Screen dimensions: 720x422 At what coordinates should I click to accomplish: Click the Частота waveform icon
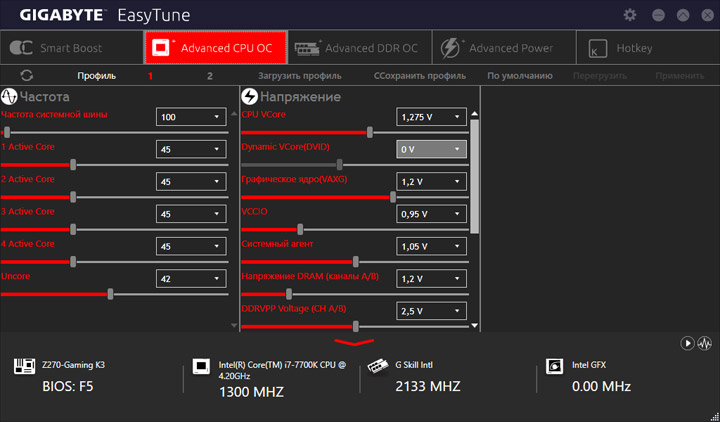(9, 96)
